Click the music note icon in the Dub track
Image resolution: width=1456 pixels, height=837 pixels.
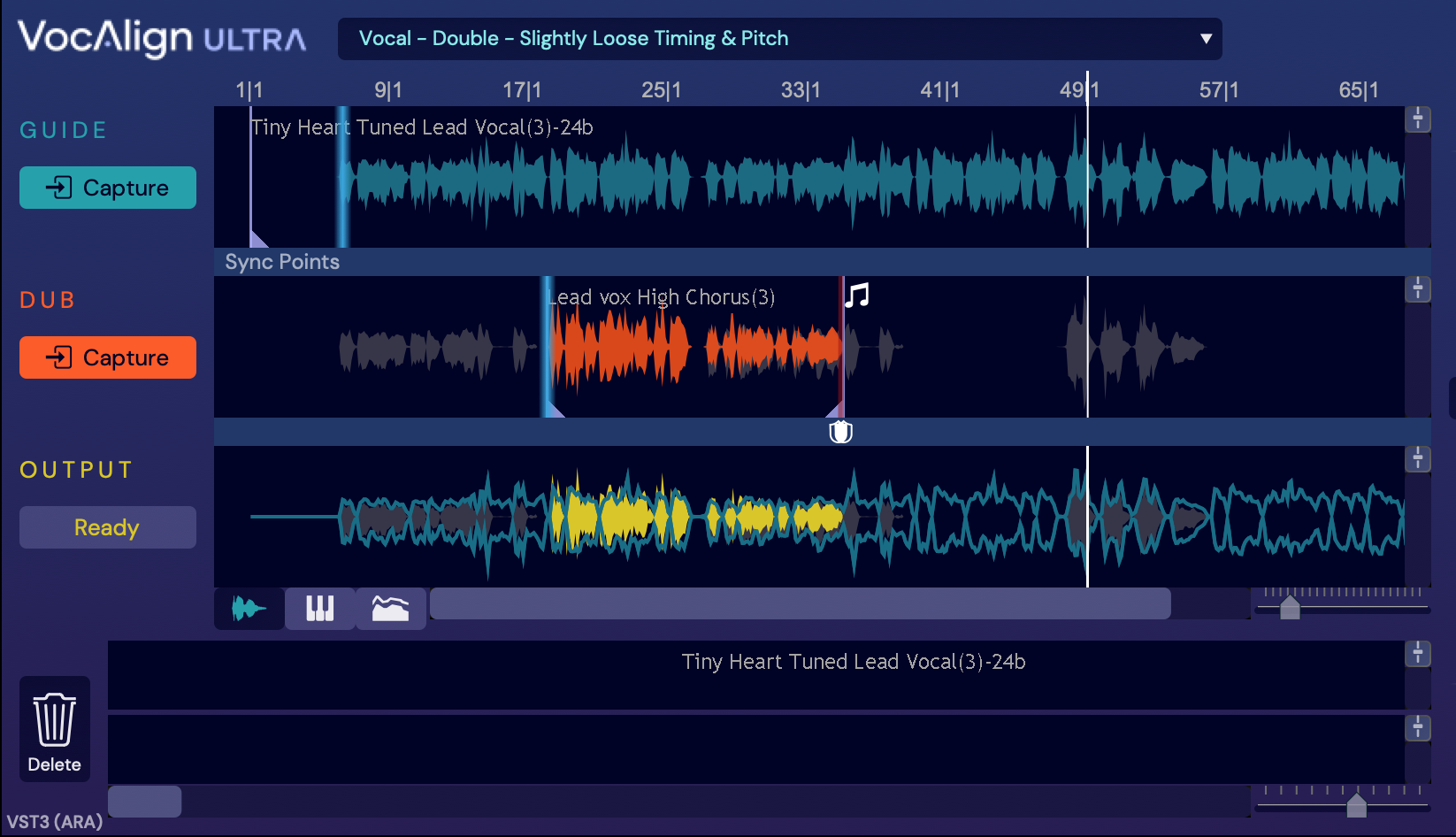(856, 295)
